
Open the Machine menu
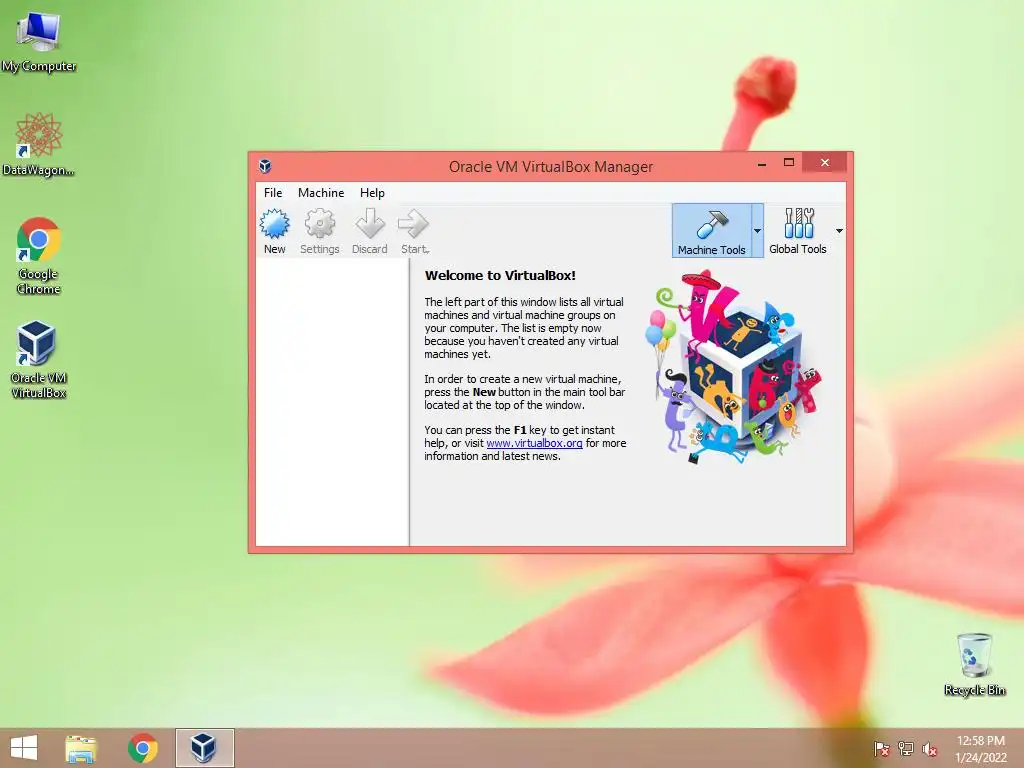(321, 193)
